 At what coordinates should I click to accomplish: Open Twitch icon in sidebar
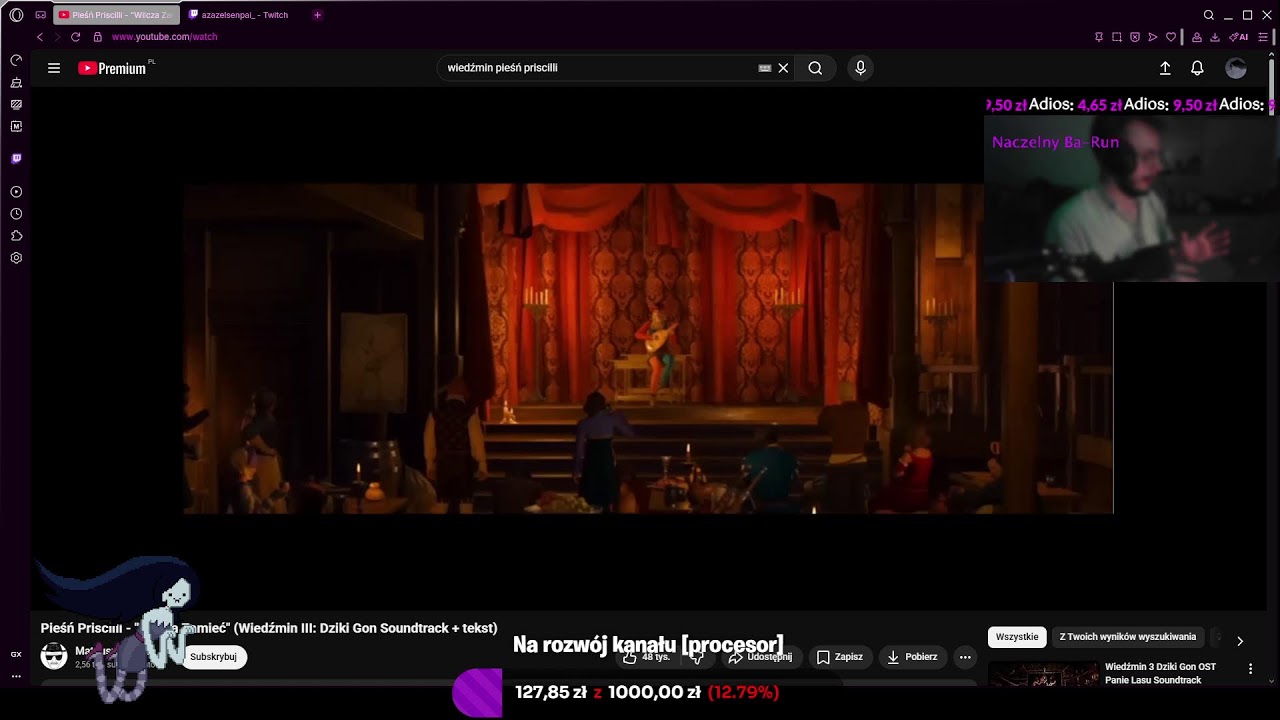point(16,158)
